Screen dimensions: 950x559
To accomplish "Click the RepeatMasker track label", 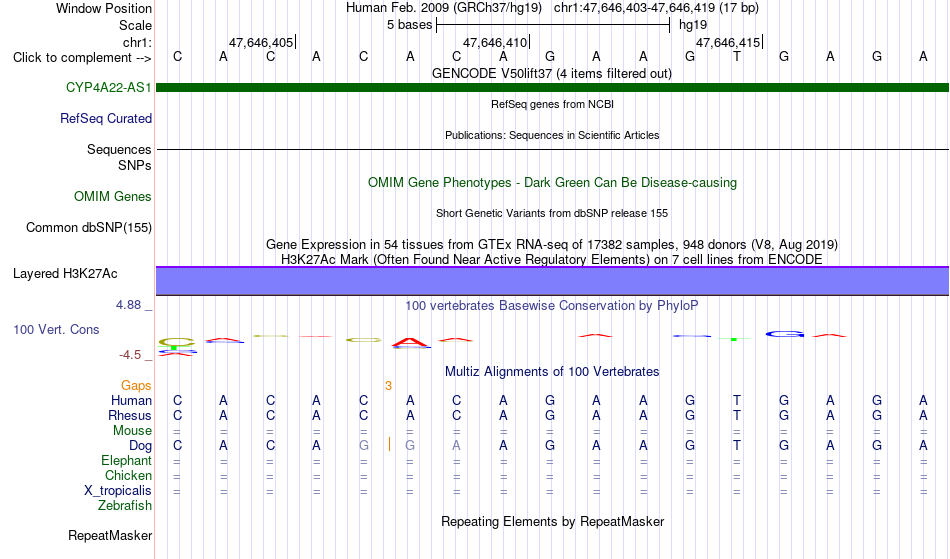I will click(x=110, y=535).
